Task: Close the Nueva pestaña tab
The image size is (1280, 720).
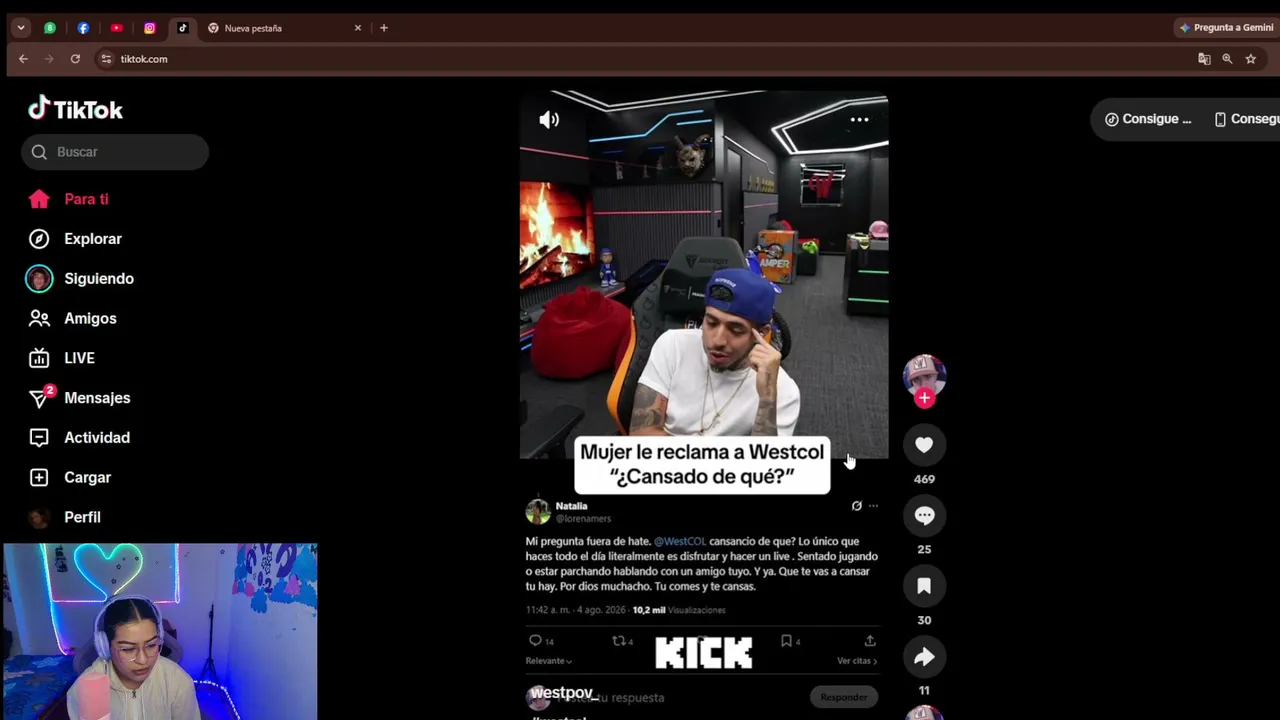Action: [358, 28]
